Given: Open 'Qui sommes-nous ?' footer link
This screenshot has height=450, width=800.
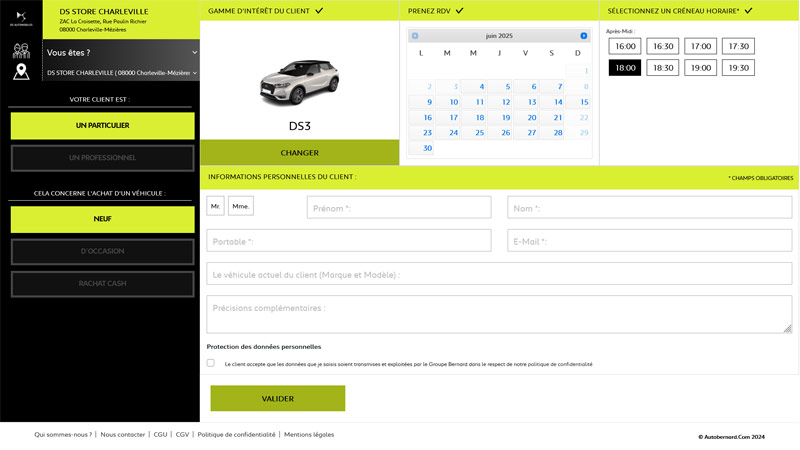Looking at the screenshot, I should 63,435.
